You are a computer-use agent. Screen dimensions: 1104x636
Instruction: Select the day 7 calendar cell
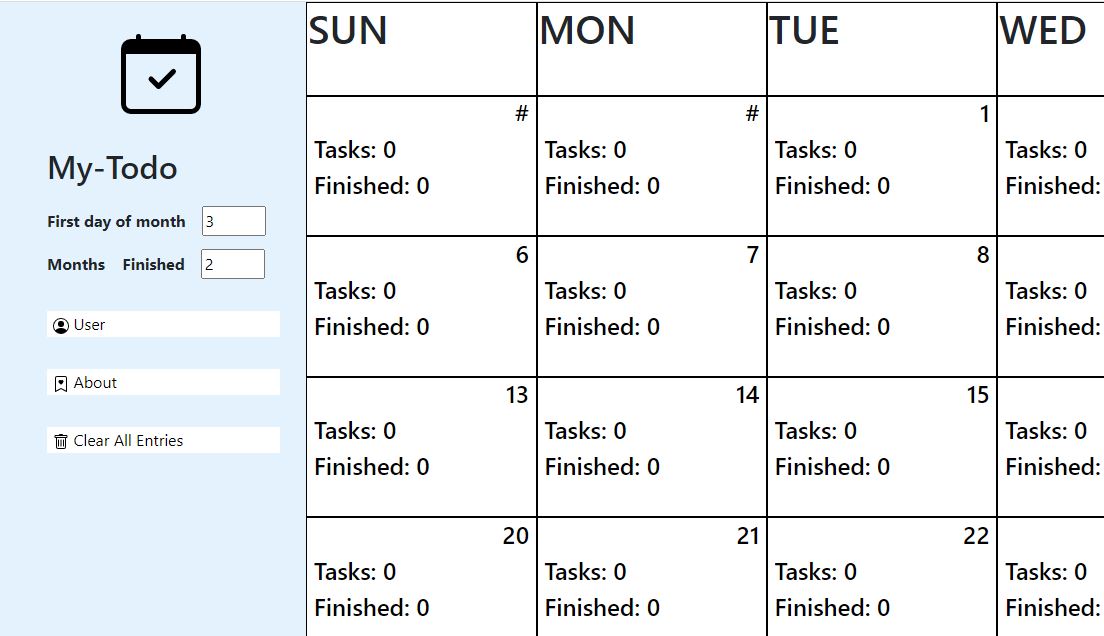651,306
